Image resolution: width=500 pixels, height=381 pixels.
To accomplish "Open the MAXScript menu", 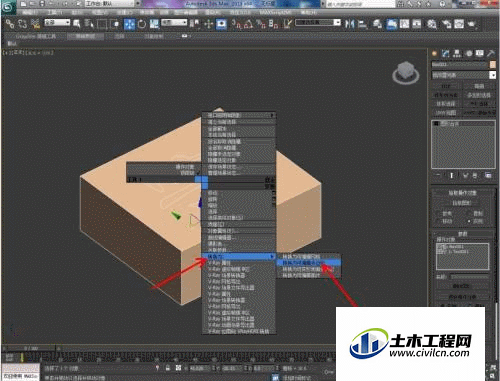I will pyautogui.click(x=275, y=13).
